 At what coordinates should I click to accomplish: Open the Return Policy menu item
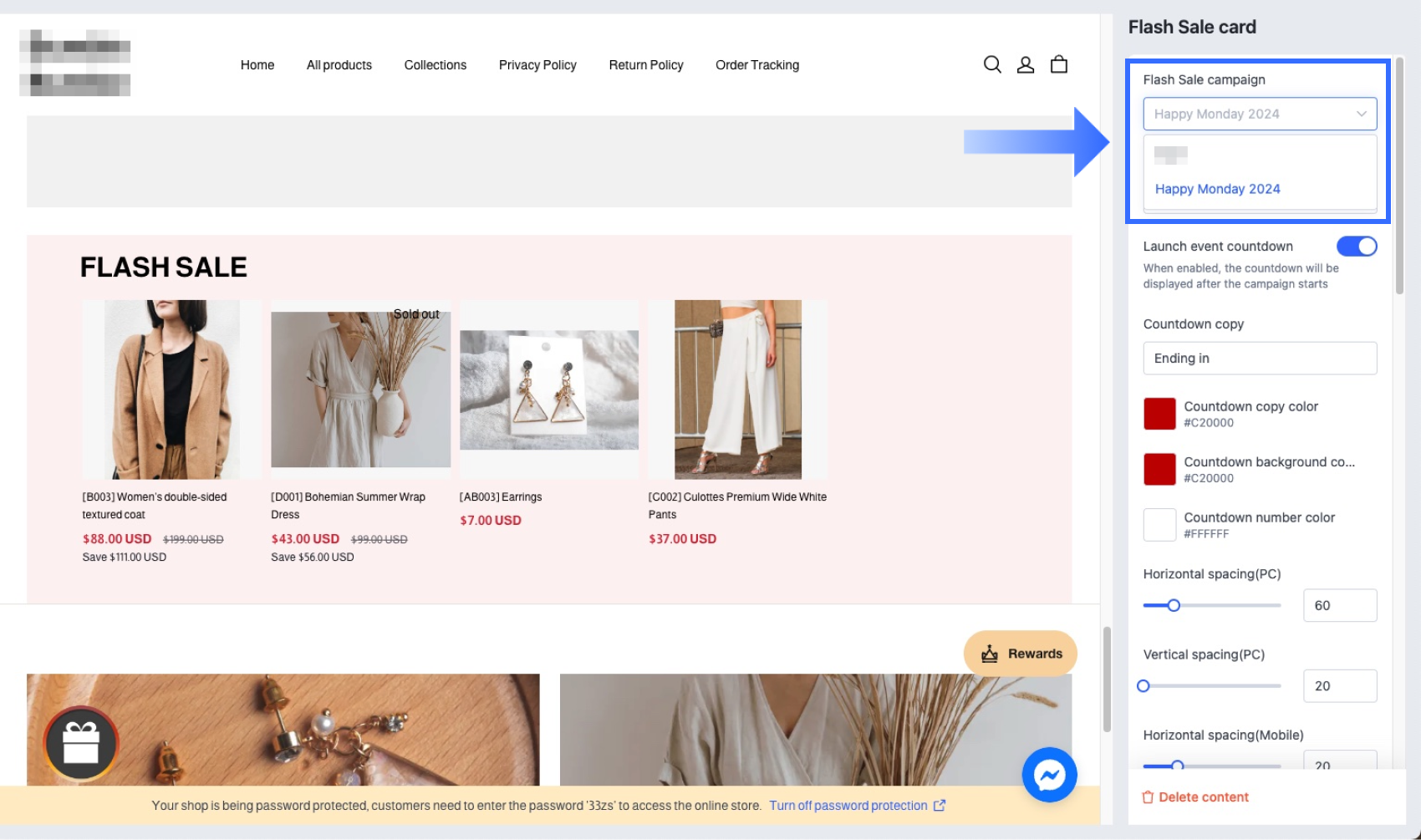click(646, 65)
